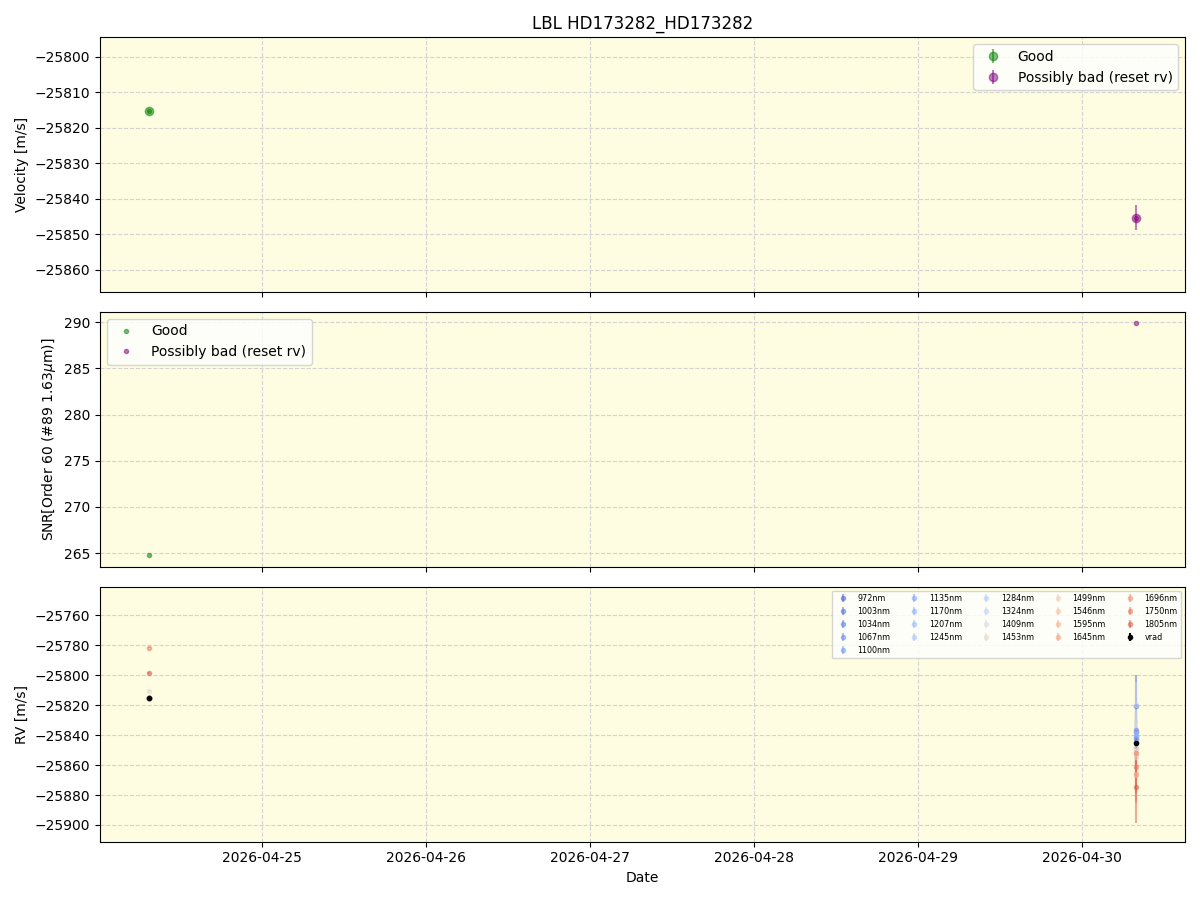Click the purple possibly bad velocity point
The image size is (1200, 900).
coord(1136,218)
